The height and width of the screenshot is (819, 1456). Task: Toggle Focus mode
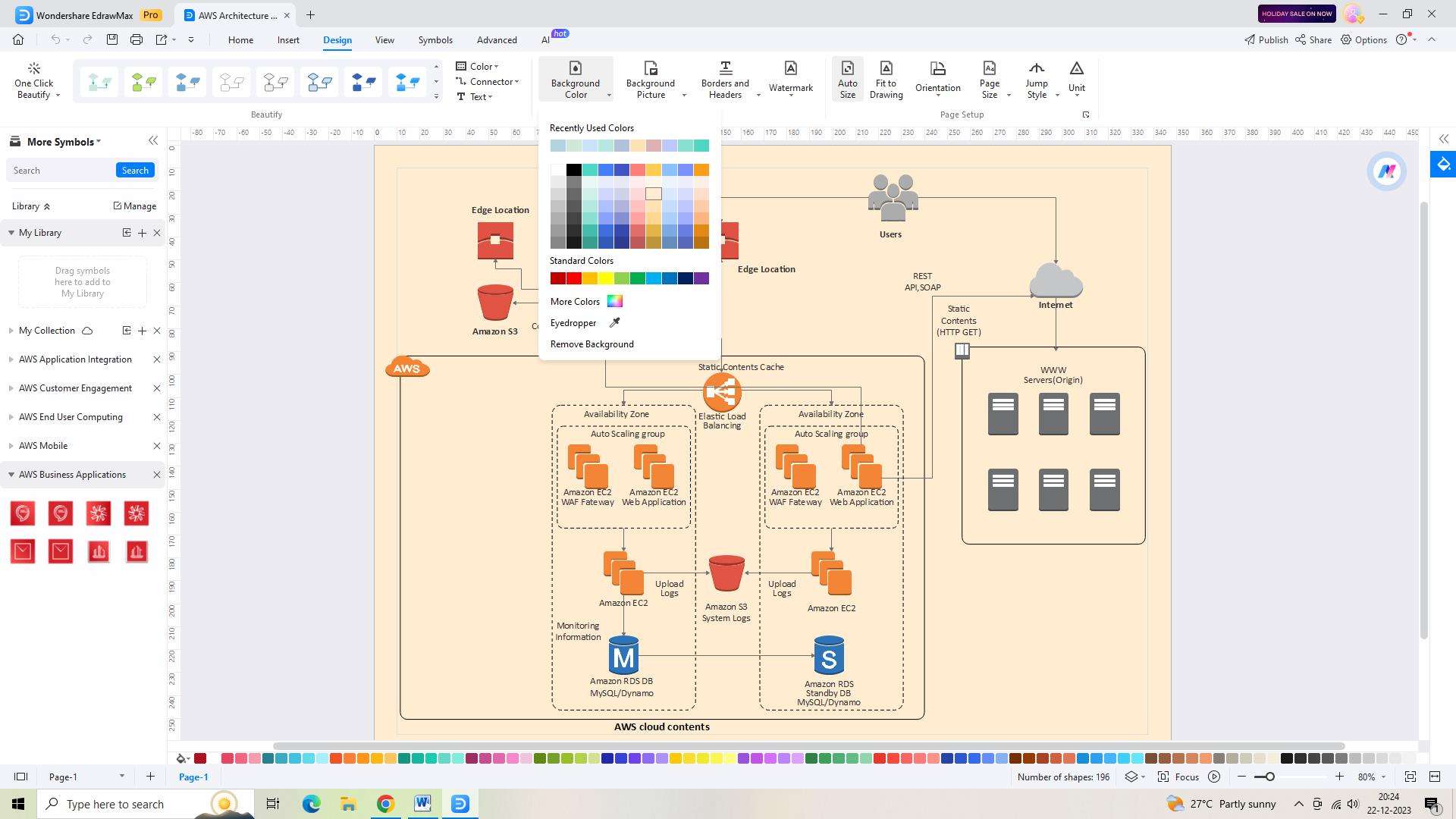[1178, 777]
